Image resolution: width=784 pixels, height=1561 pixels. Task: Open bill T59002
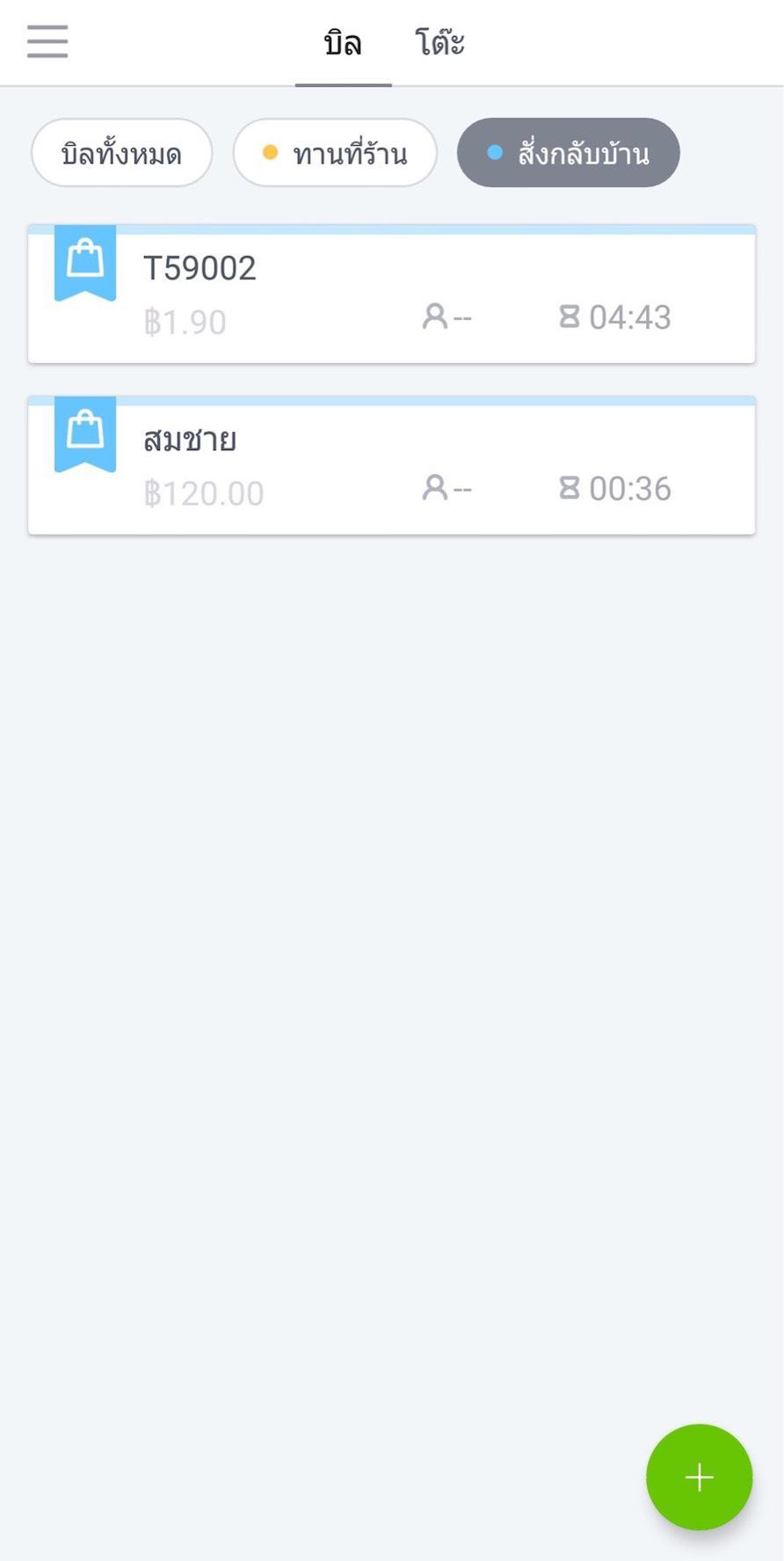200,268
